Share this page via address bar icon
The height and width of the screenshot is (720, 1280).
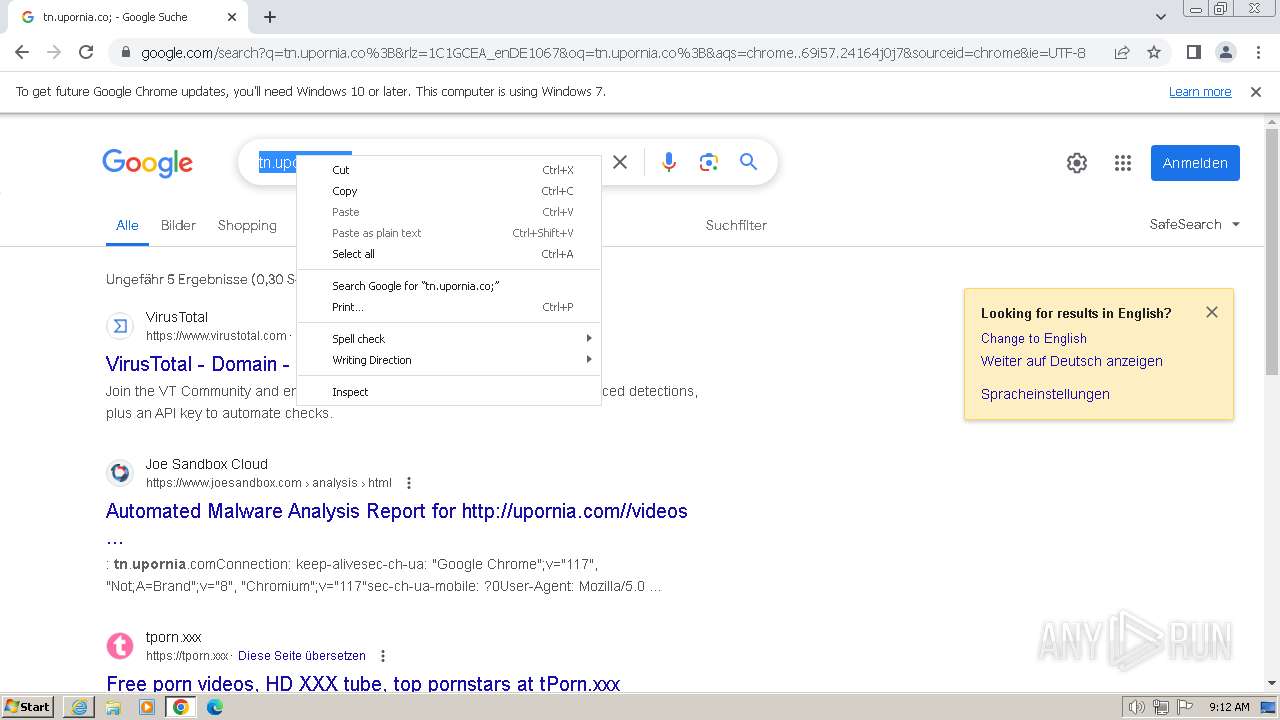tap(1122, 52)
